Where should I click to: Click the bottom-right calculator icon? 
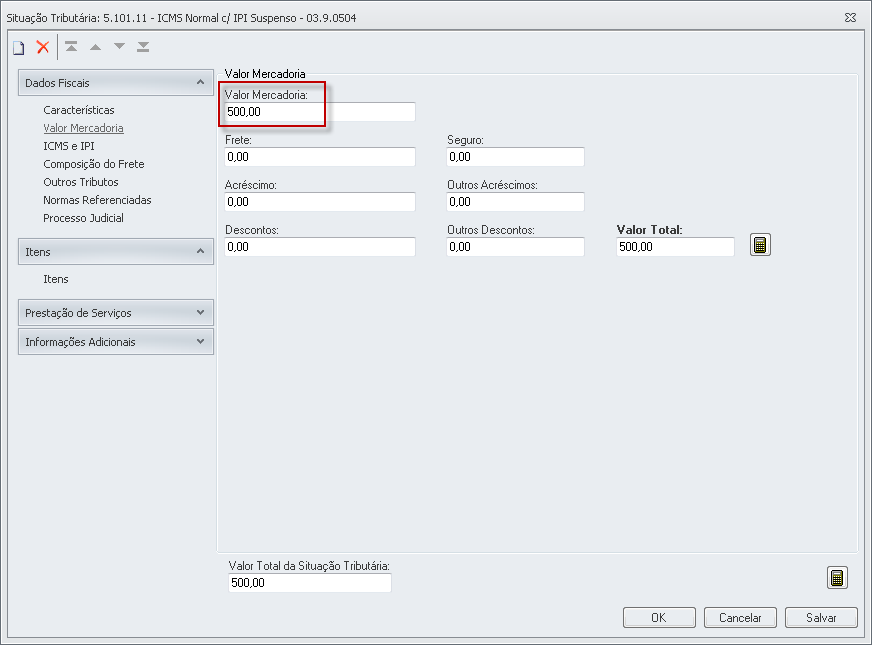837,577
